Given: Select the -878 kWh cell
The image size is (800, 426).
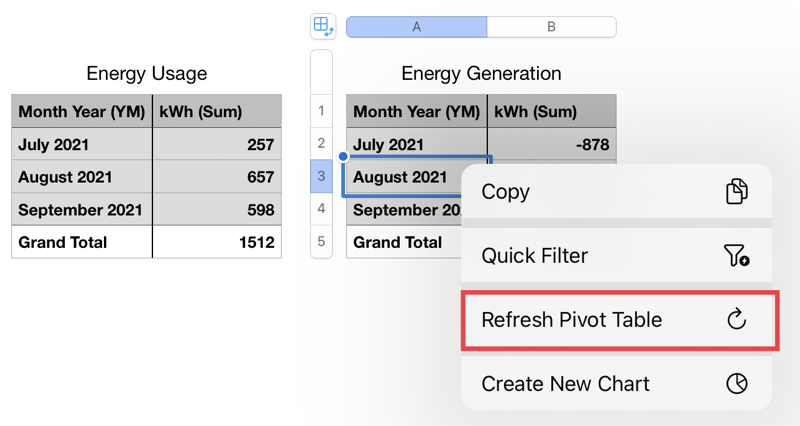Looking at the screenshot, I should click(552, 144).
